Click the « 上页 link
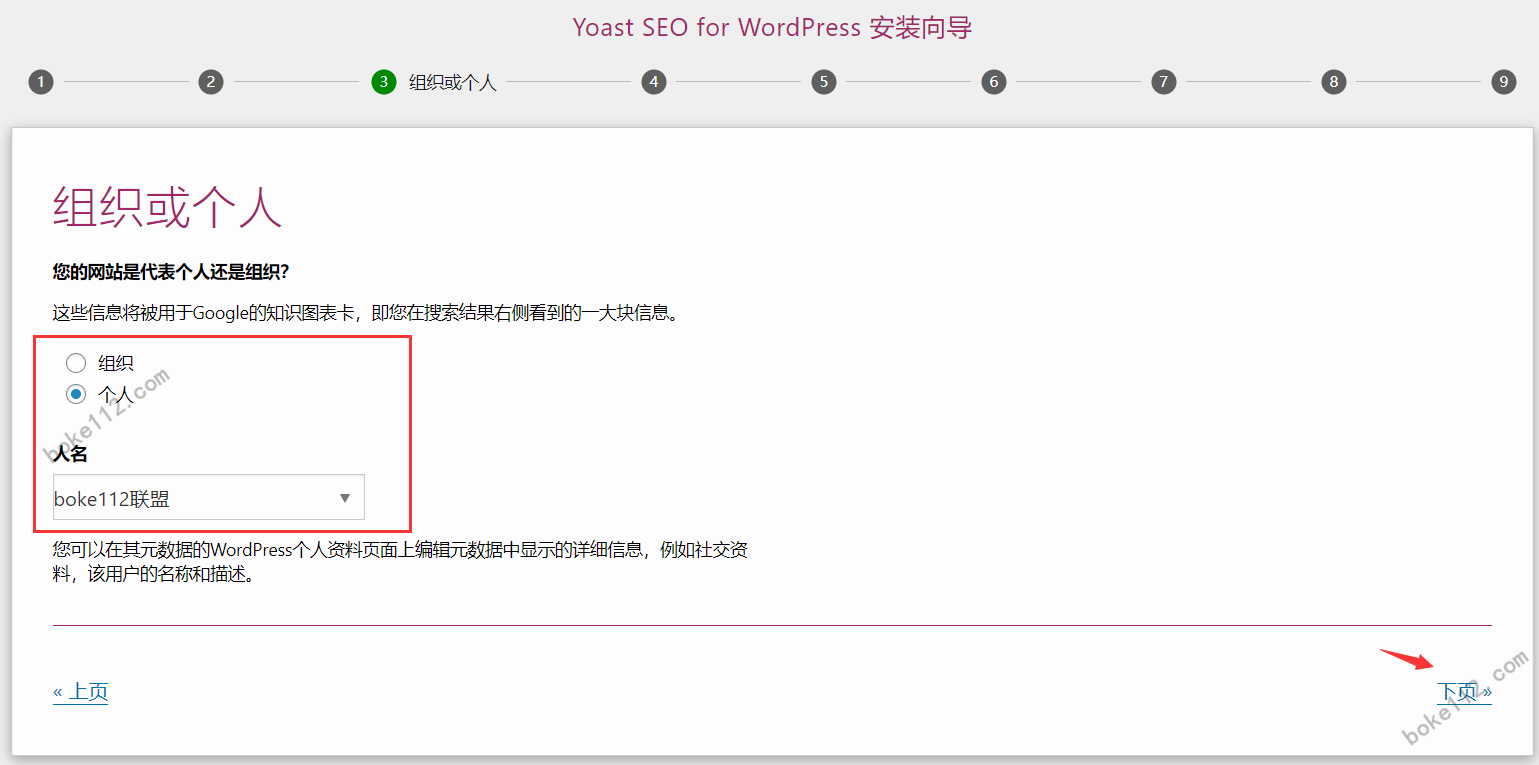This screenshot has width=1539, height=765. (x=80, y=690)
